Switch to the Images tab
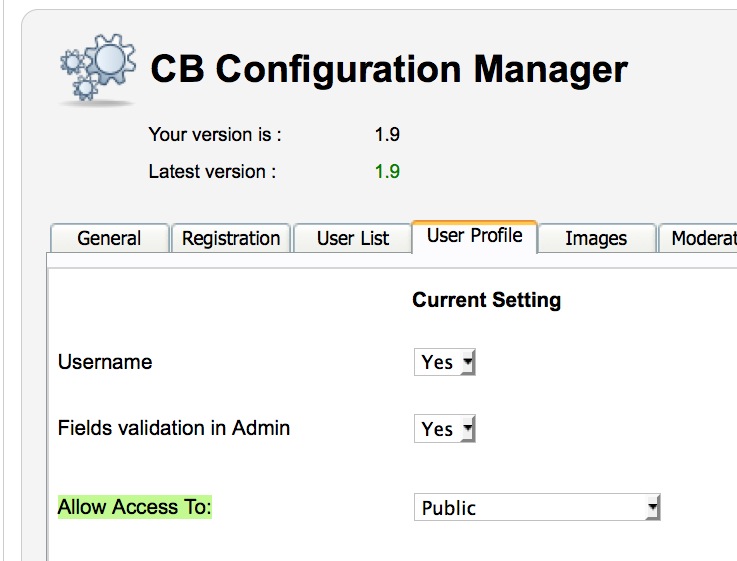737x561 pixels. point(596,238)
